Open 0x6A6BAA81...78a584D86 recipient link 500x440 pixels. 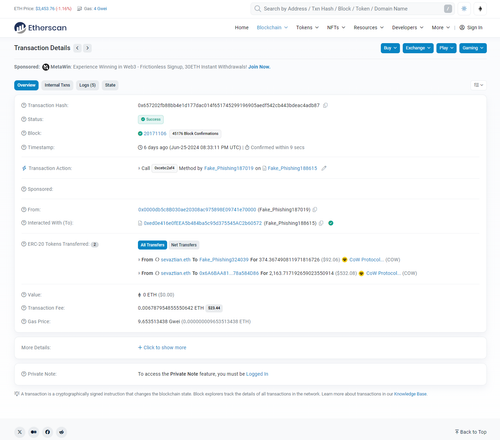point(229,273)
